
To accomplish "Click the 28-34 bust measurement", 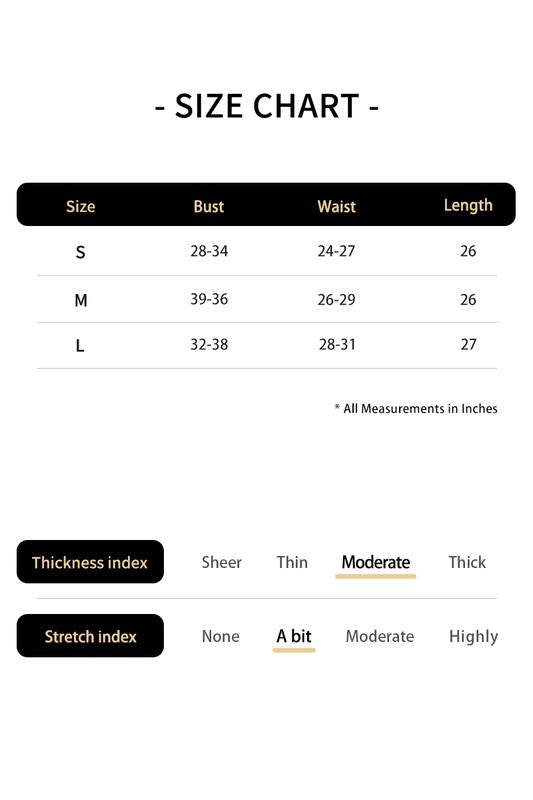I will [x=209, y=251].
